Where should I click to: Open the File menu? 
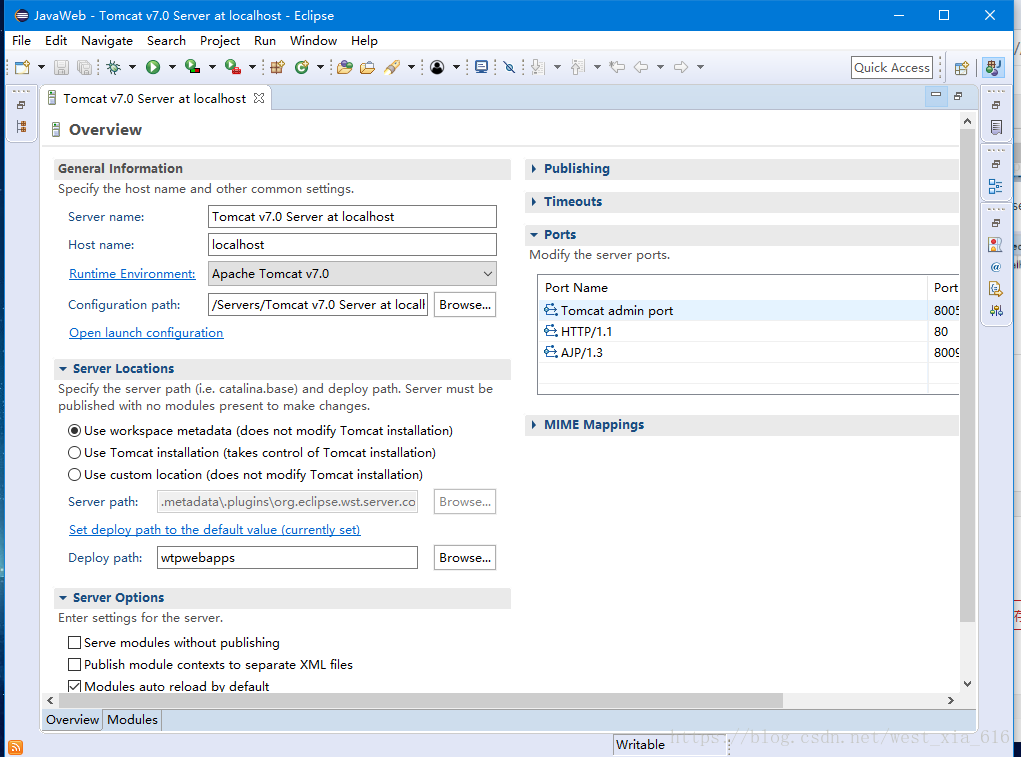[21, 40]
